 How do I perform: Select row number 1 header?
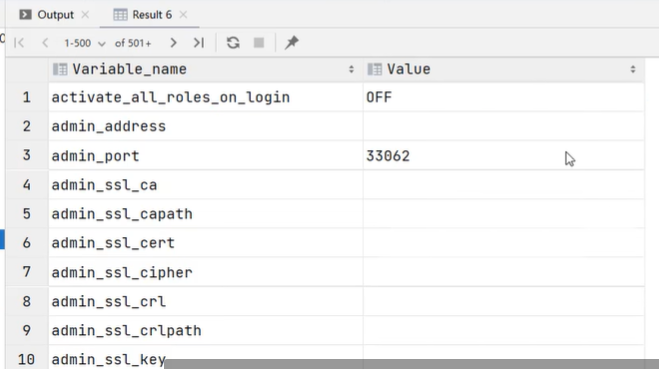pos(27,98)
